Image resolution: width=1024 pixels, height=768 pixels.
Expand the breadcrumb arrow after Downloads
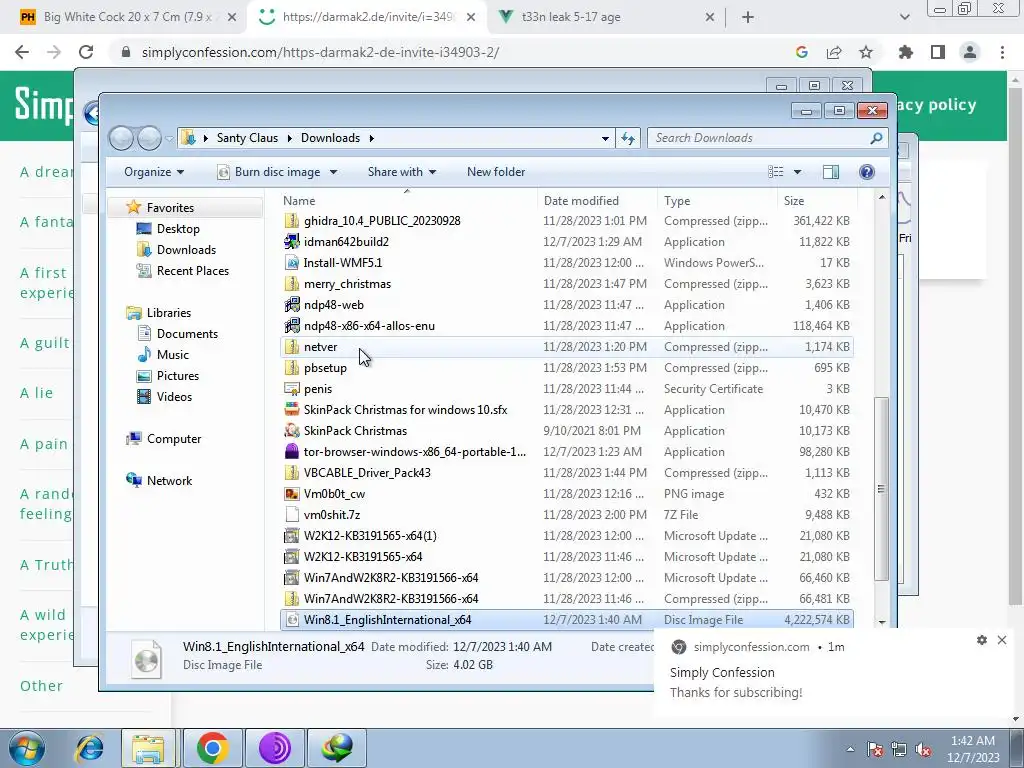(372, 138)
